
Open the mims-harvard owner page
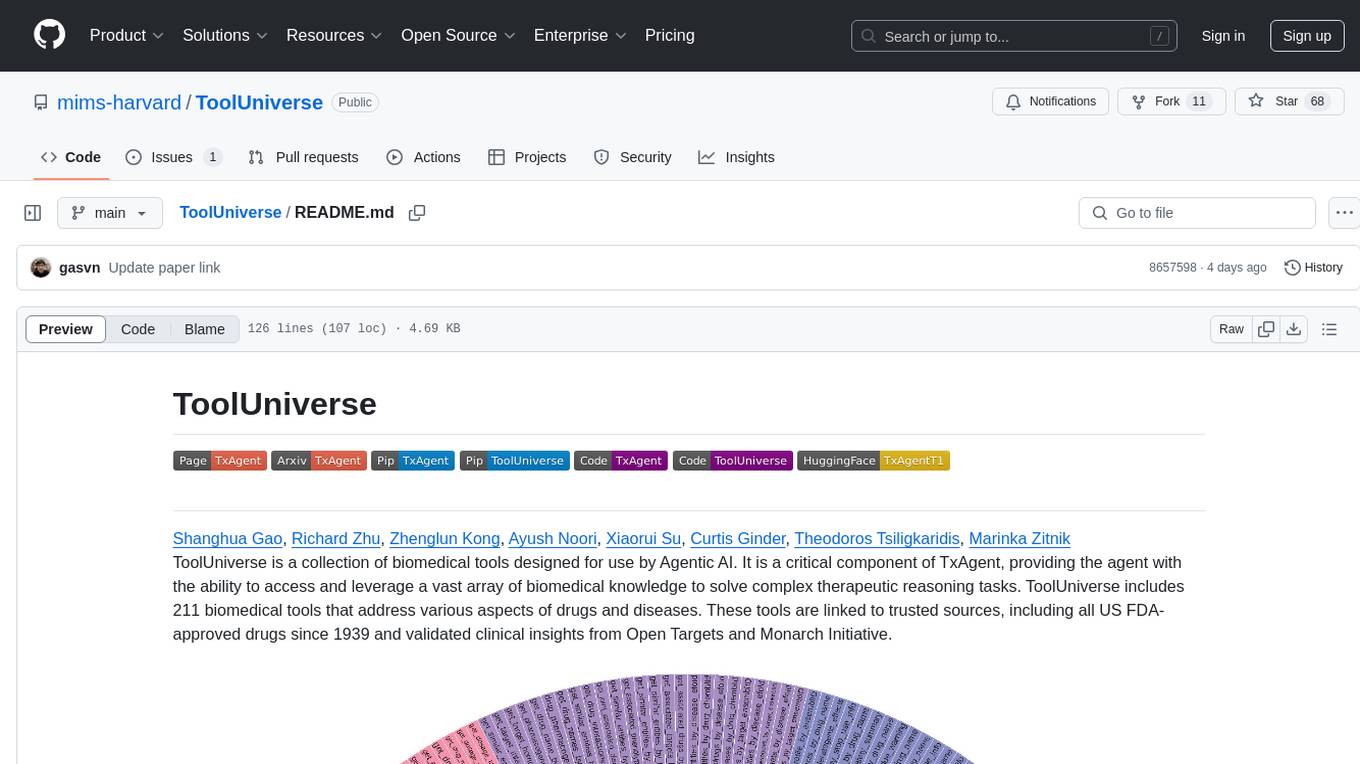pyautogui.click(x=119, y=102)
